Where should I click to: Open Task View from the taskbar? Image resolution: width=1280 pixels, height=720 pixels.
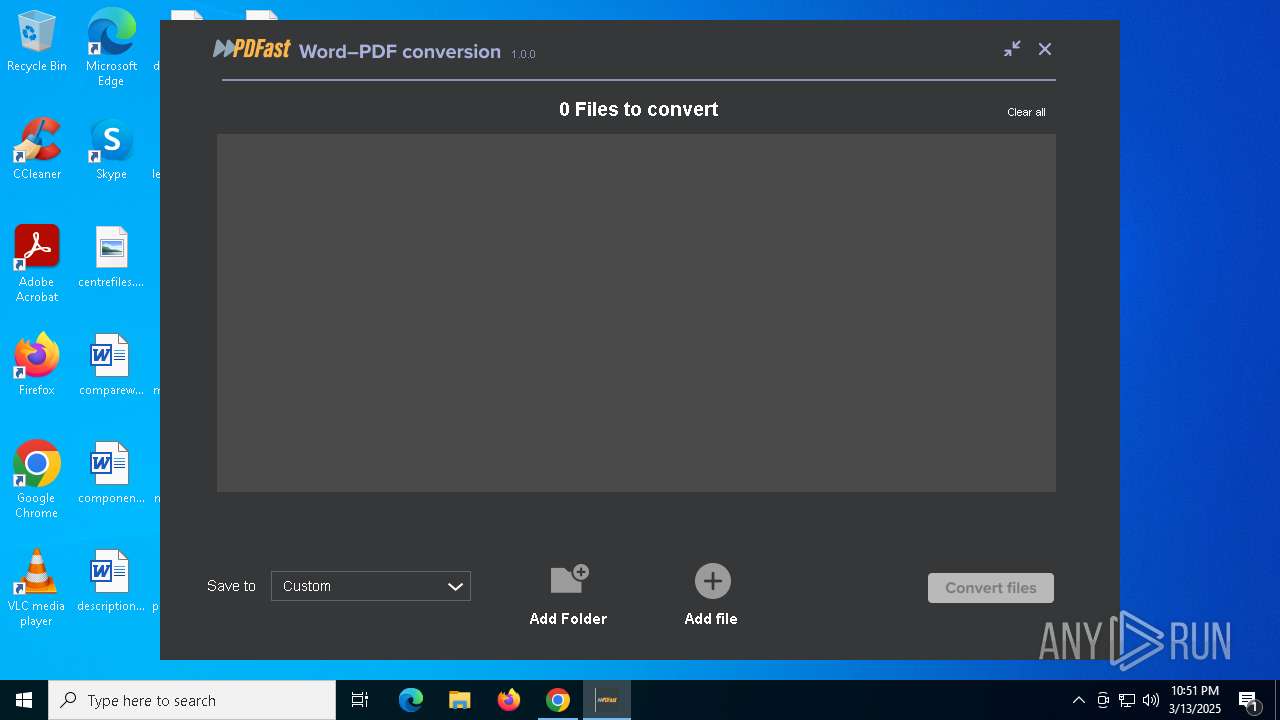[x=360, y=700]
